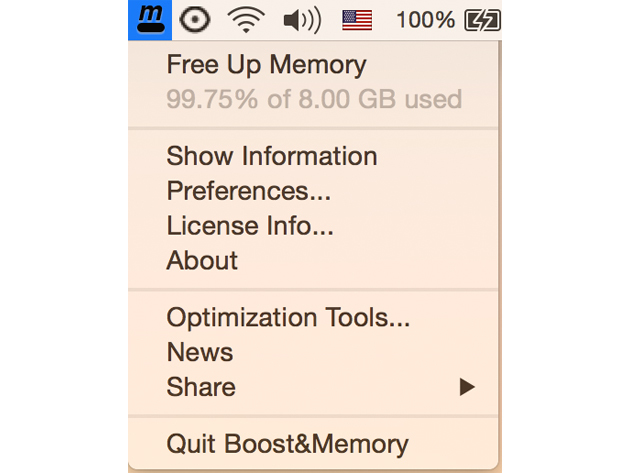Viewport: 630px width, 473px height.
Task: Open the US flag input source menu
Action: (x=357, y=20)
